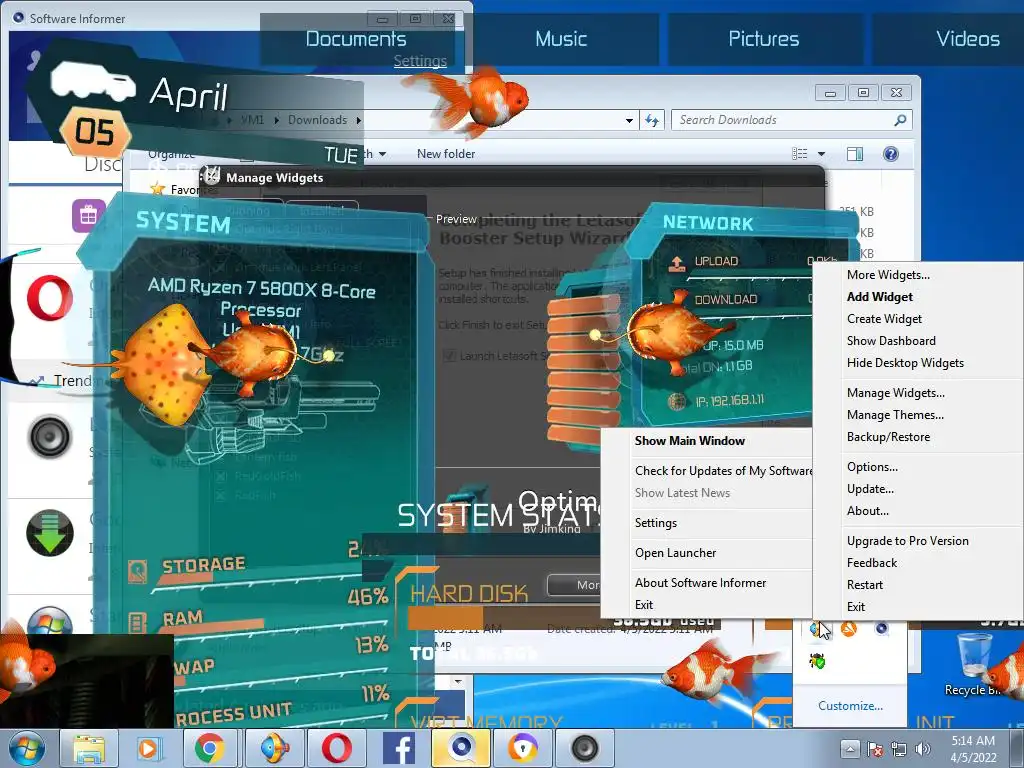Viewport: 1024px width, 768px height.
Task: Open the Music tile
Action: (x=560, y=39)
